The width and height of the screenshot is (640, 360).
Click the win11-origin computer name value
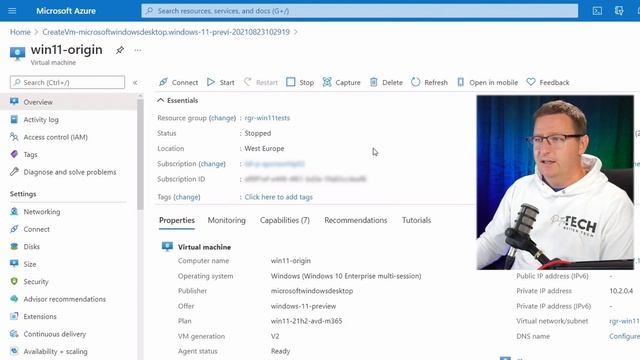pos(291,261)
